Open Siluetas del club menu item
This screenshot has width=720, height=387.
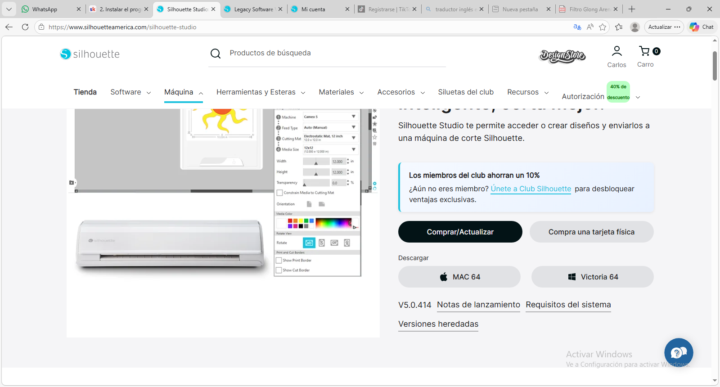pyautogui.click(x=466, y=92)
